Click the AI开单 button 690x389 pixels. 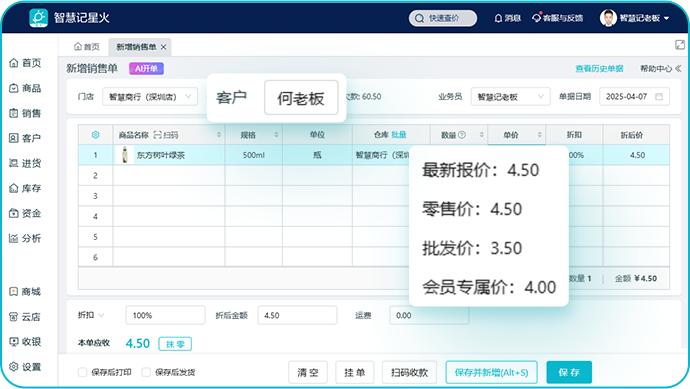[x=146, y=69]
